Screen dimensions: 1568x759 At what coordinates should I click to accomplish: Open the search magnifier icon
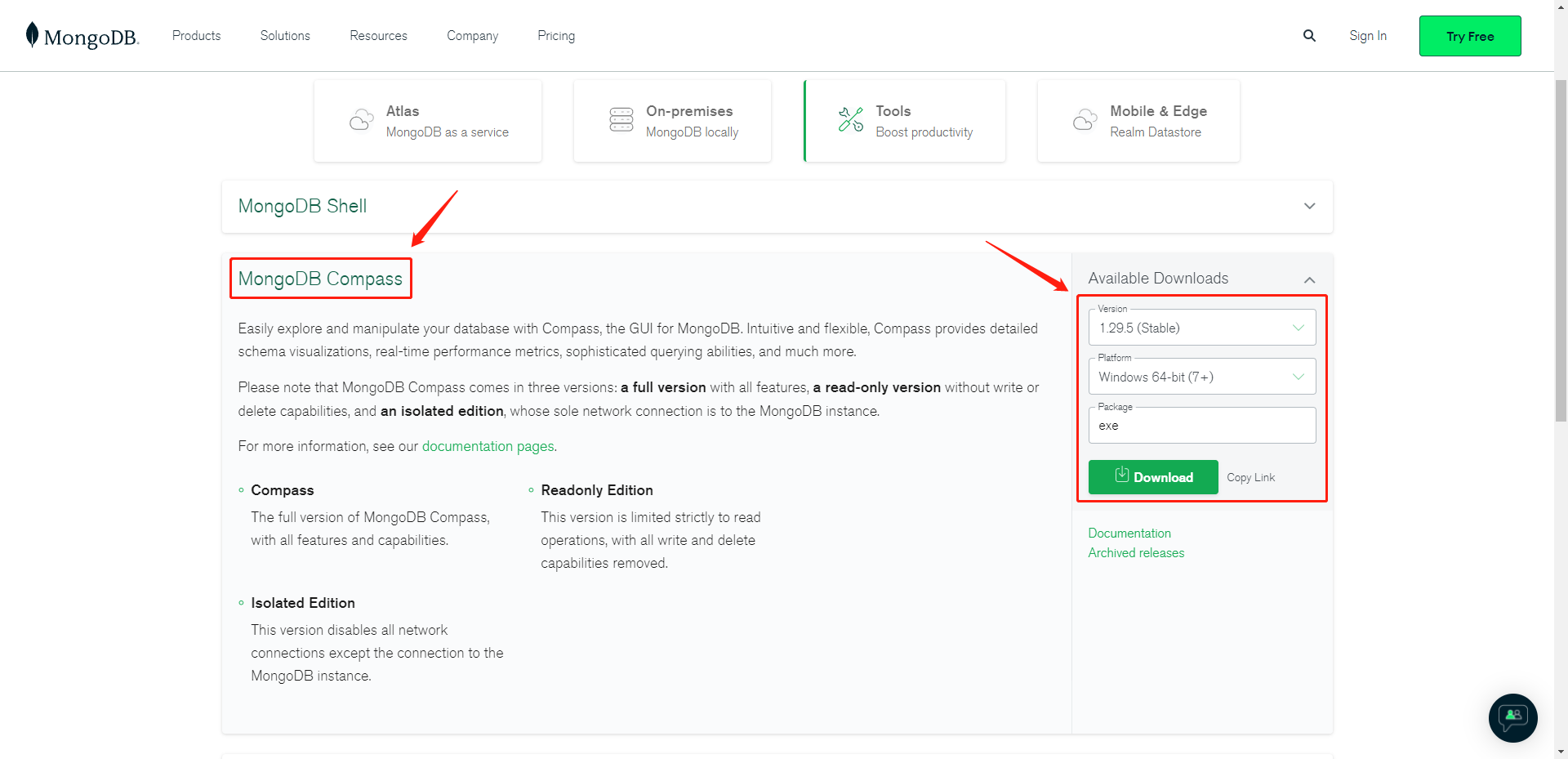(x=1309, y=36)
